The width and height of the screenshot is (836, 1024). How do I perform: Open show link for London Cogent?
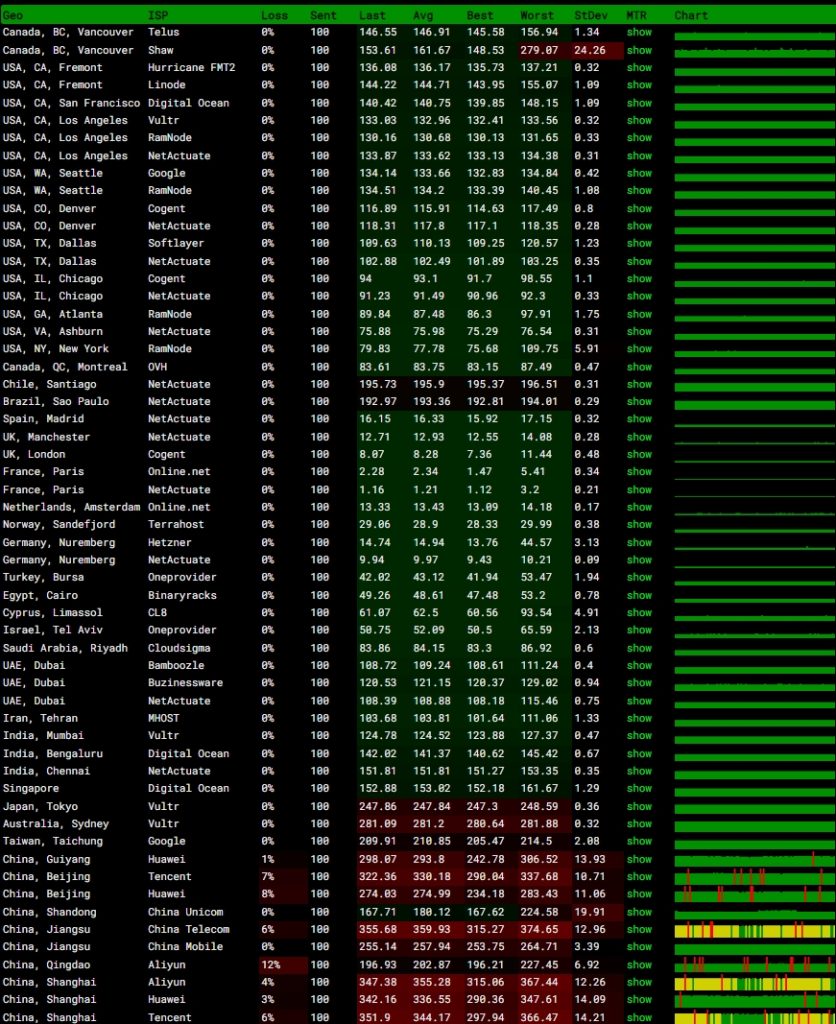[639, 455]
